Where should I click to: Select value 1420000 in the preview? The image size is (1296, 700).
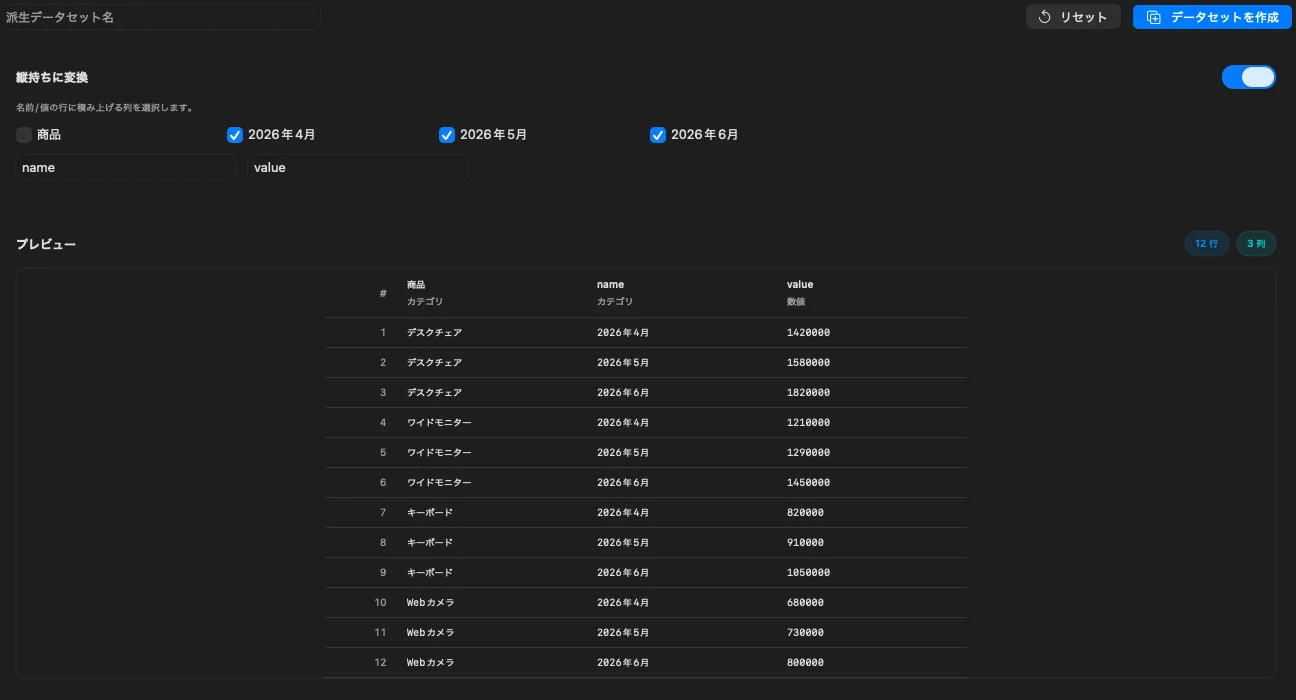tap(808, 333)
